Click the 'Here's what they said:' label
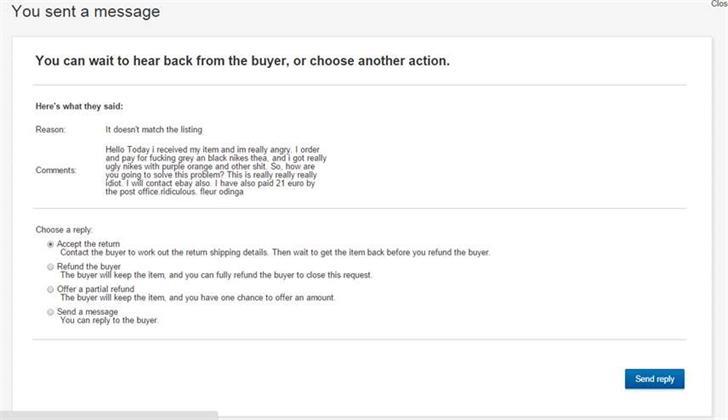This screenshot has width=728, height=420. (x=79, y=106)
